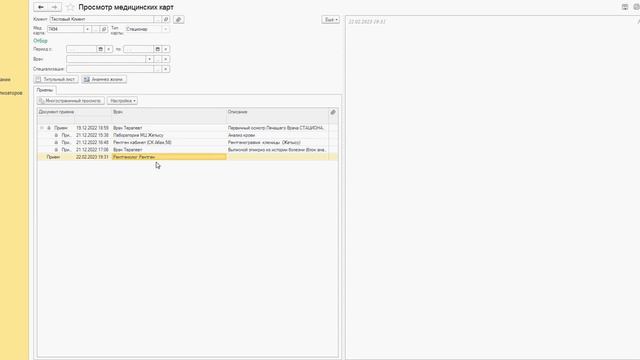The width and height of the screenshot is (640, 360).
Task: Select the Врач Терапевт row dated 19.12.2022 18:59
Action: coord(187,128)
